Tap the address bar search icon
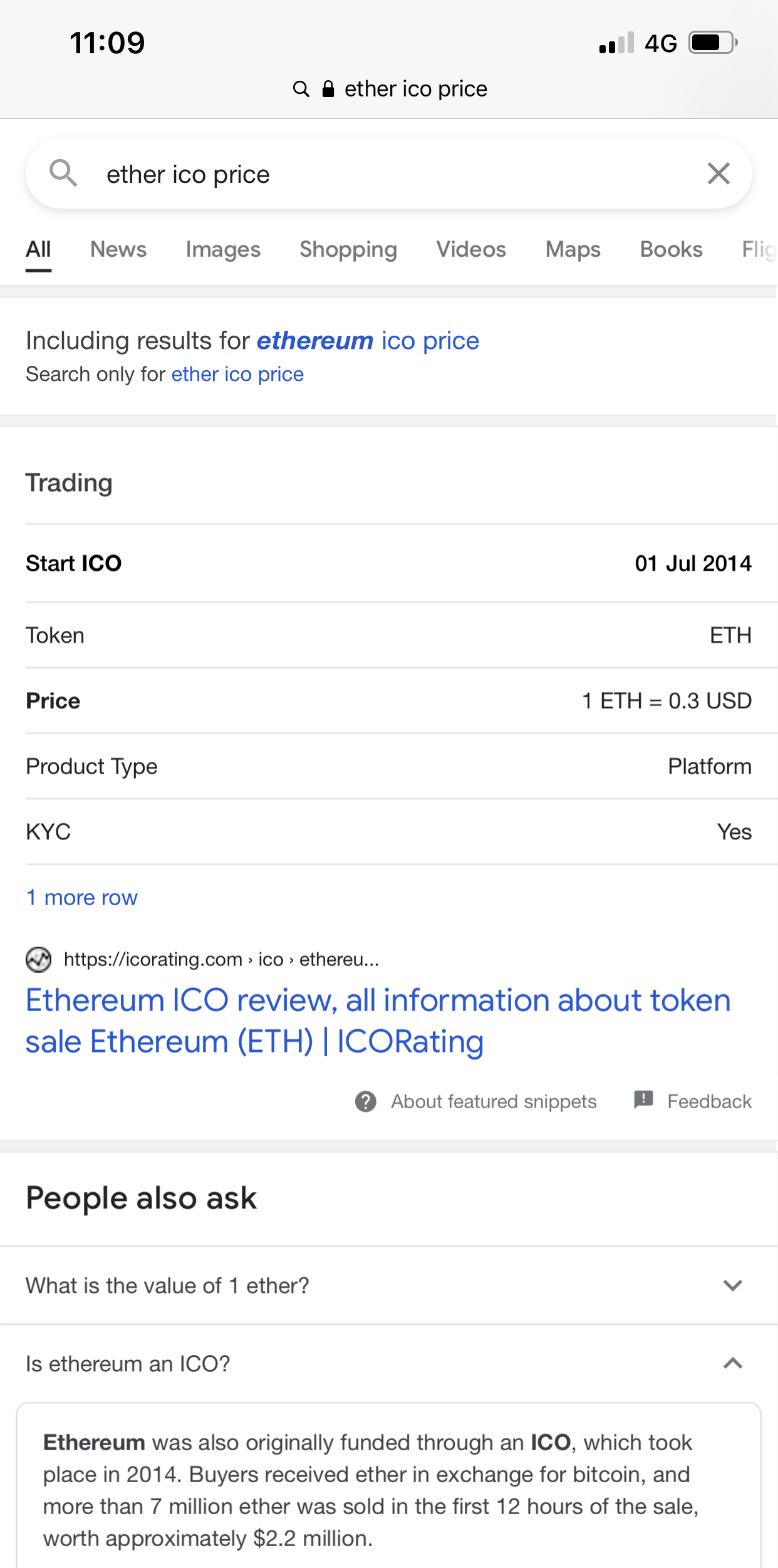 301,89
